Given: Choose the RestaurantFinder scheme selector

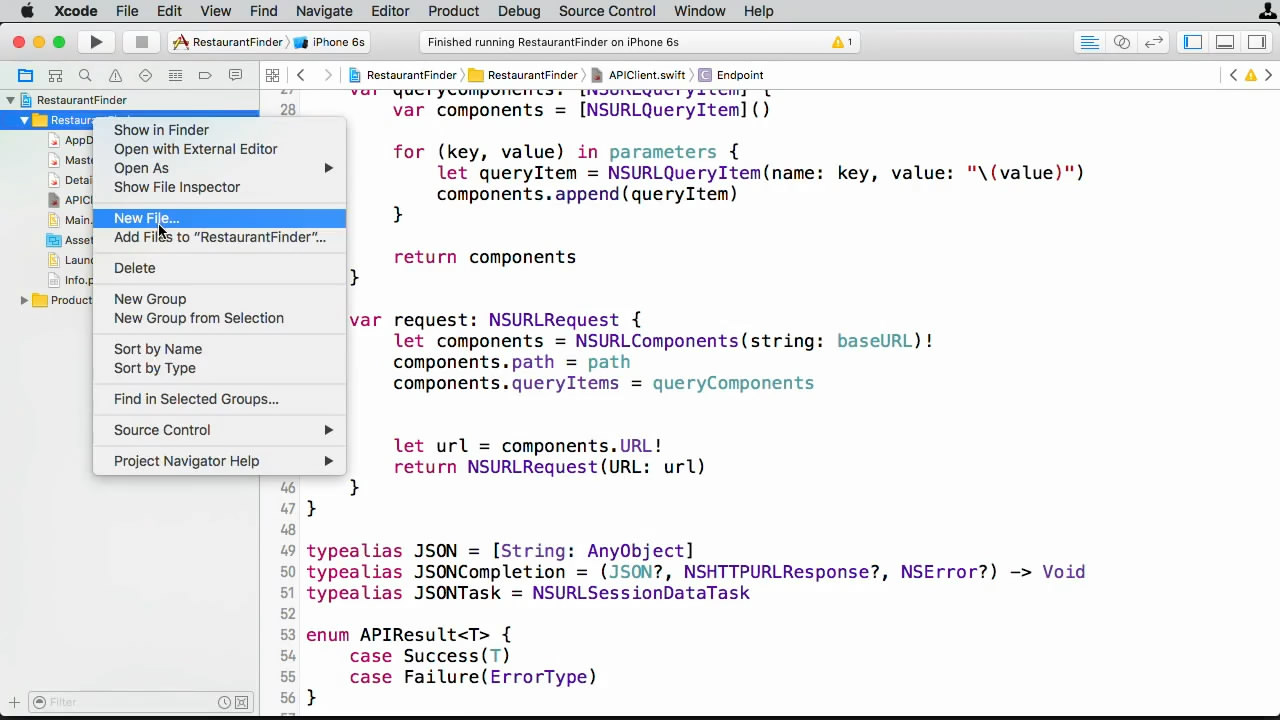Looking at the screenshot, I should coord(228,42).
